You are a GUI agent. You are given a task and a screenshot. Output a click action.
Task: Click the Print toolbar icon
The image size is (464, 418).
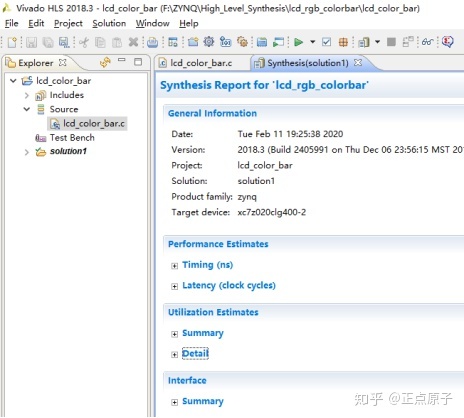pos(153,42)
